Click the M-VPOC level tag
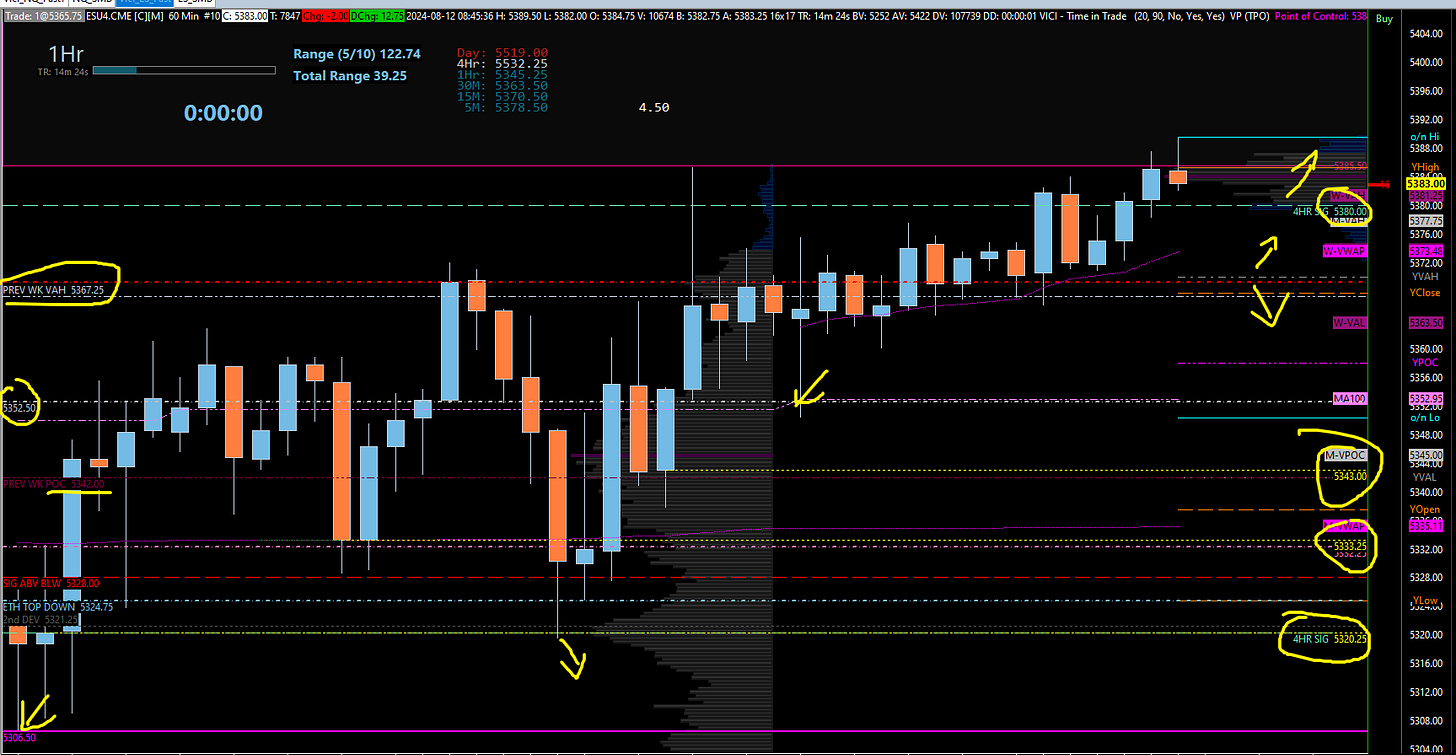Screen dimensions: 1456x755 (x=1346, y=455)
